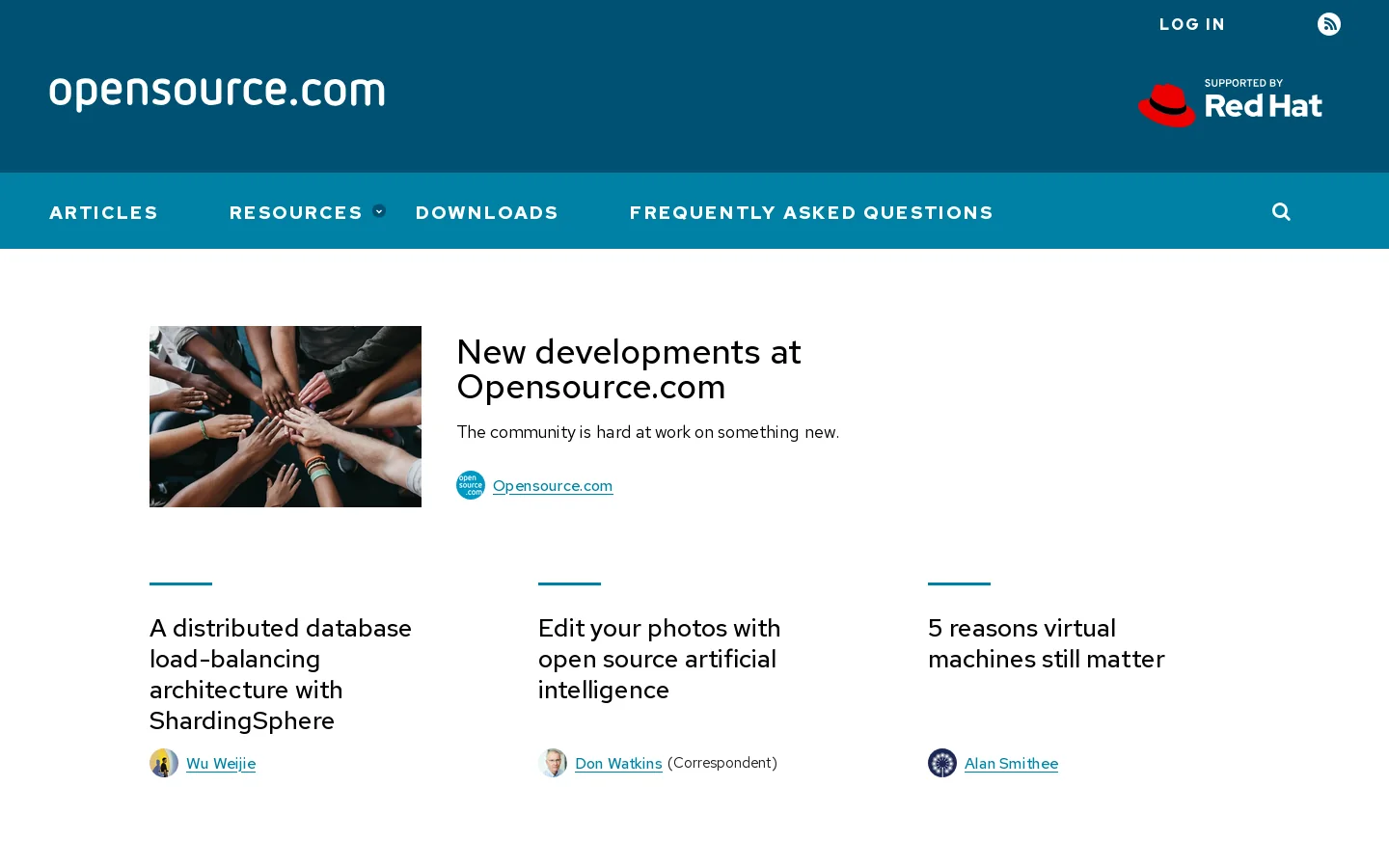Click the search magnifier icon
Viewport: 1389px width, 868px height.
point(1281,211)
